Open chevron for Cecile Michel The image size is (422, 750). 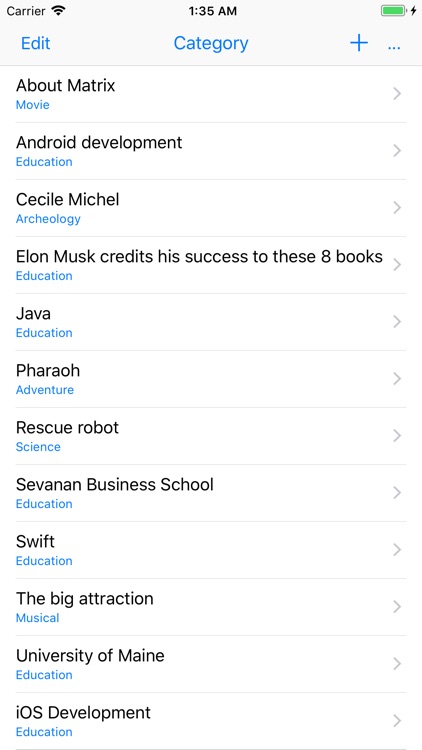[397, 208]
